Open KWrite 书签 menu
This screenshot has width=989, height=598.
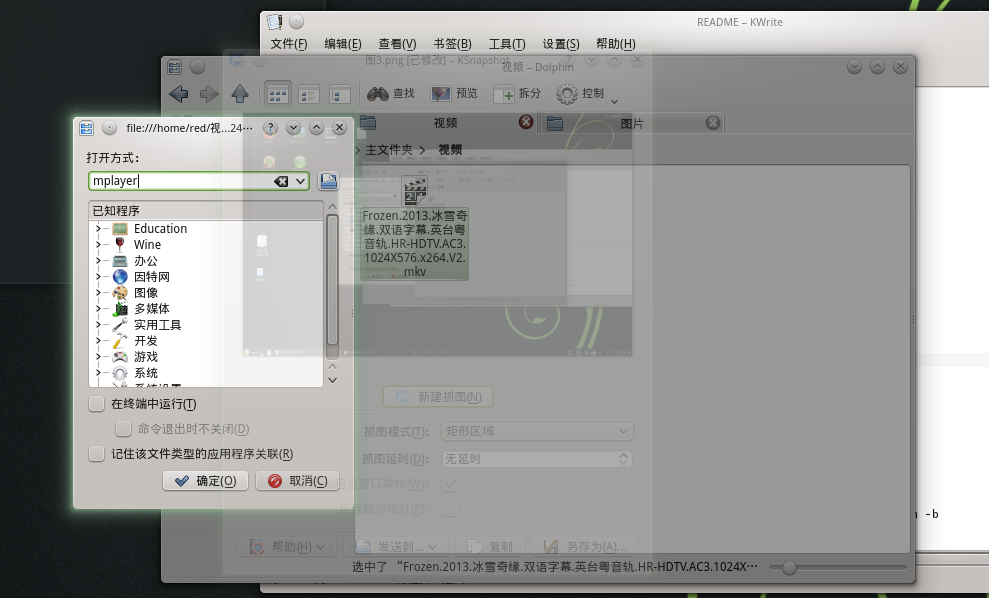pos(452,44)
